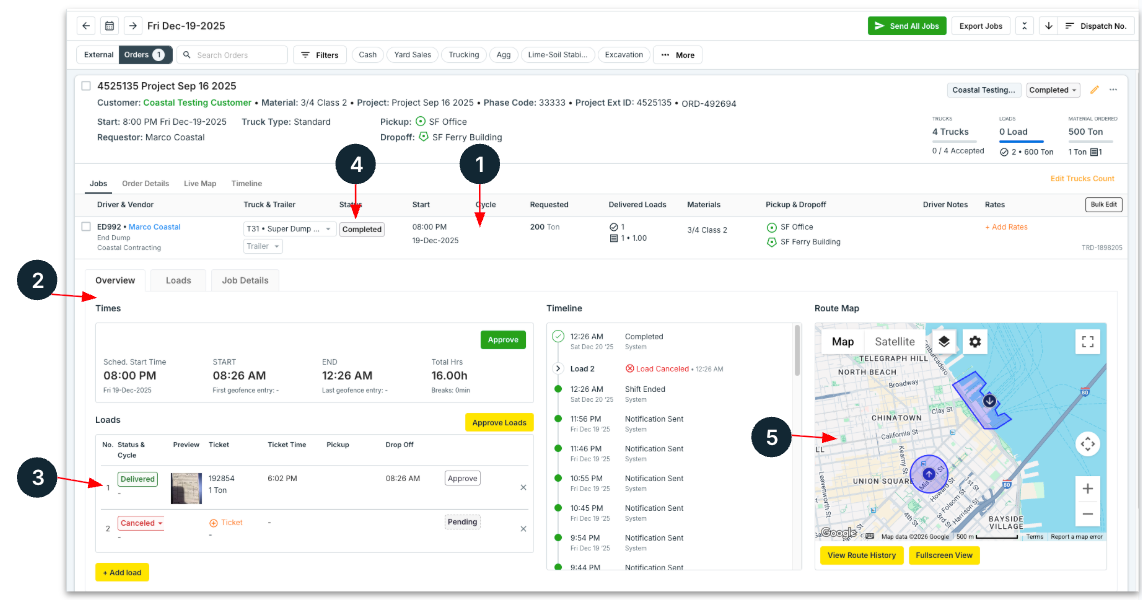1142x600 pixels.
Task: Click the Bulk Edit button
Action: (x=1103, y=205)
